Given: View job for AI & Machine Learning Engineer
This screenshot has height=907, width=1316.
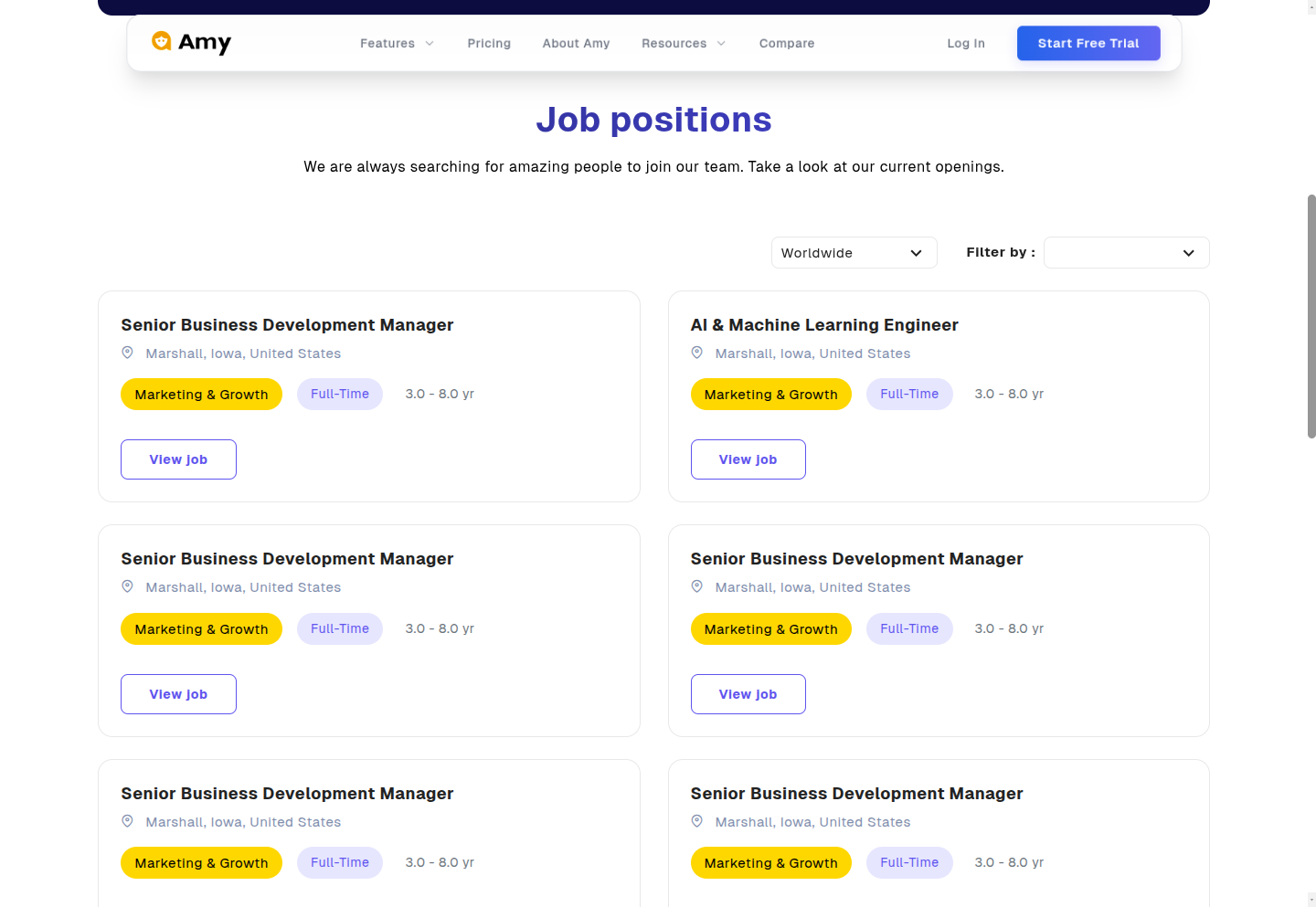Looking at the screenshot, I should (x=748, y=459).
